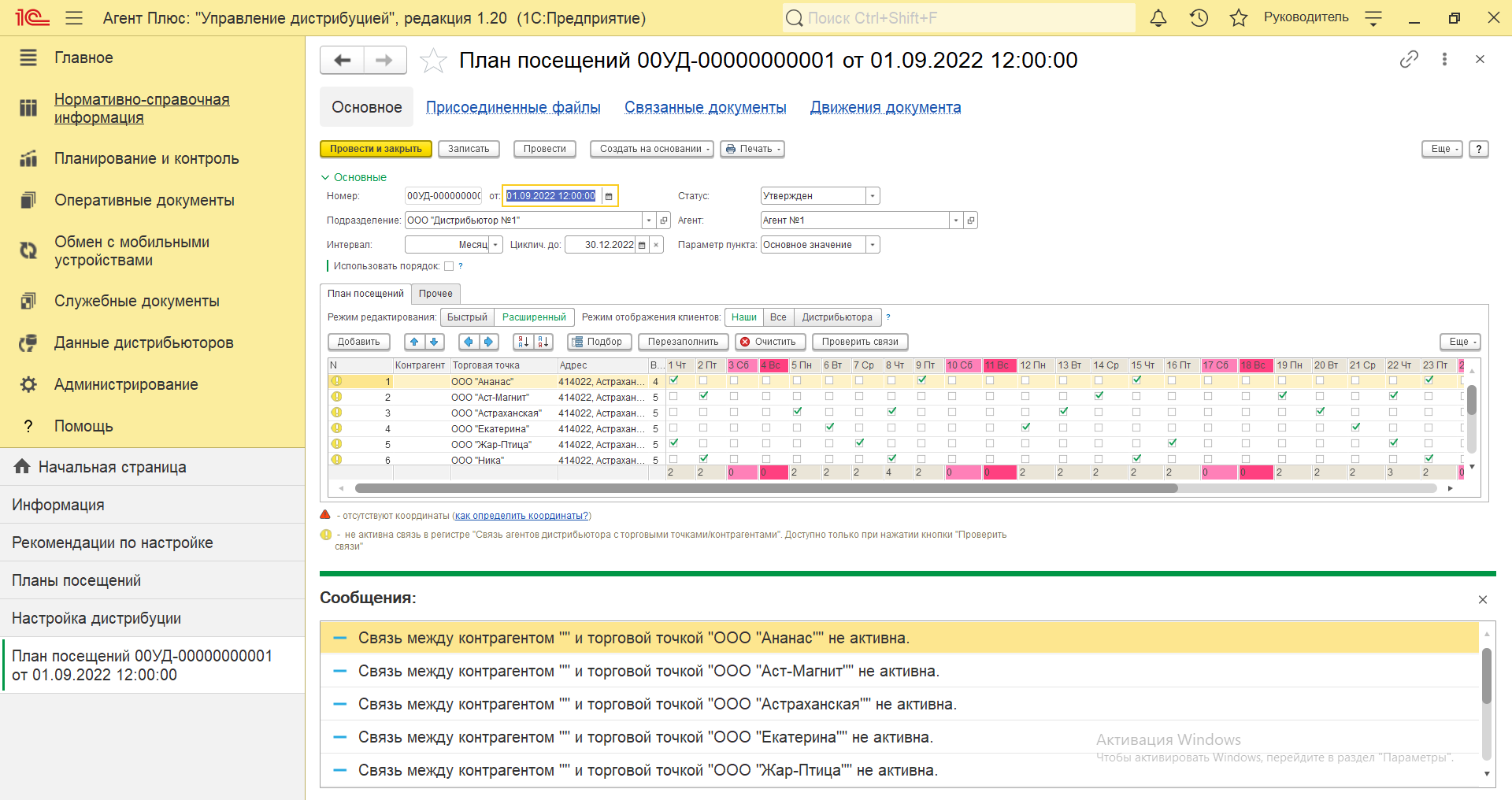The height and width of the screenshot is (800, 1512).
Task: Open Создать на основании dropdown
Action: 652,149
